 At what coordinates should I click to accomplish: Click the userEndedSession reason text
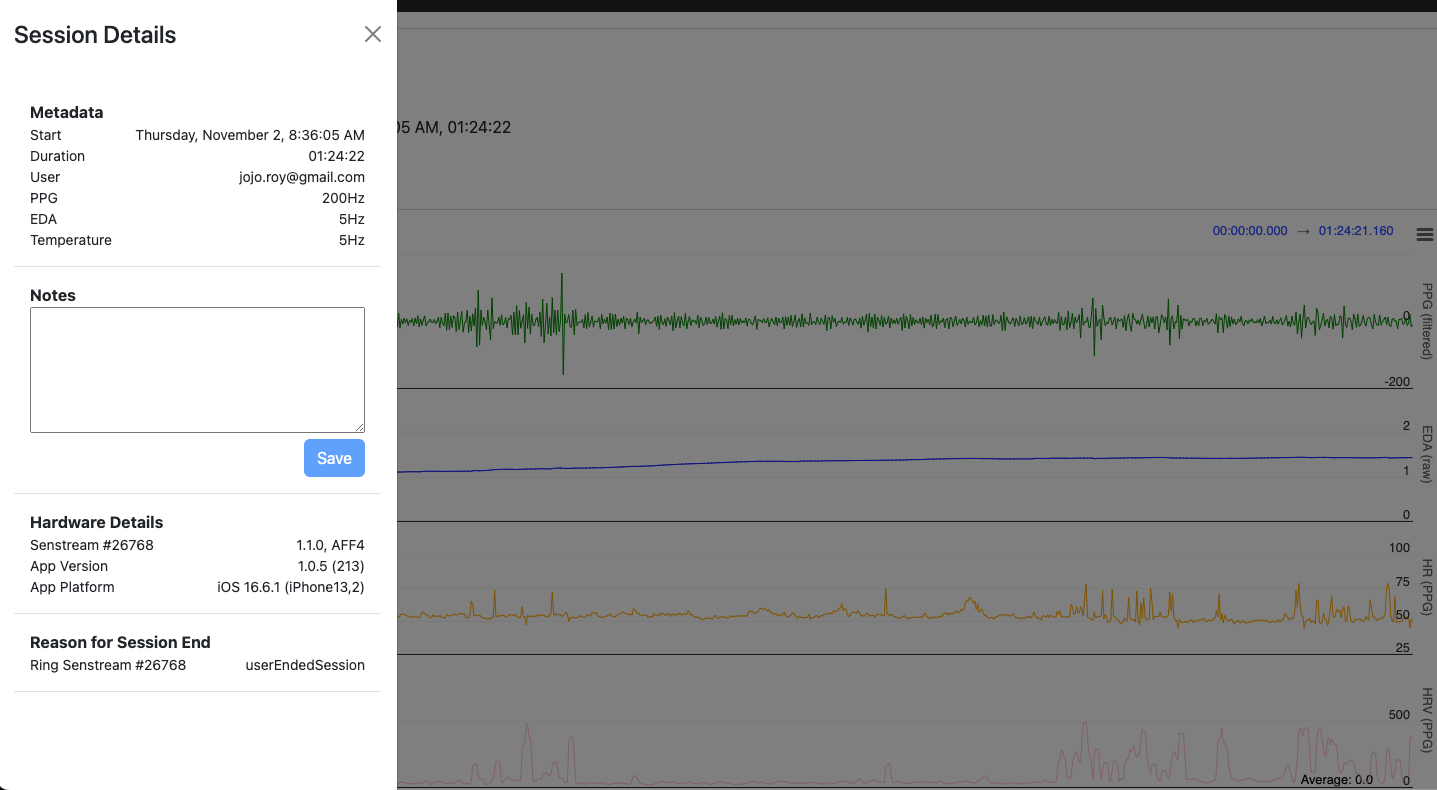click(x=305, y=665)
